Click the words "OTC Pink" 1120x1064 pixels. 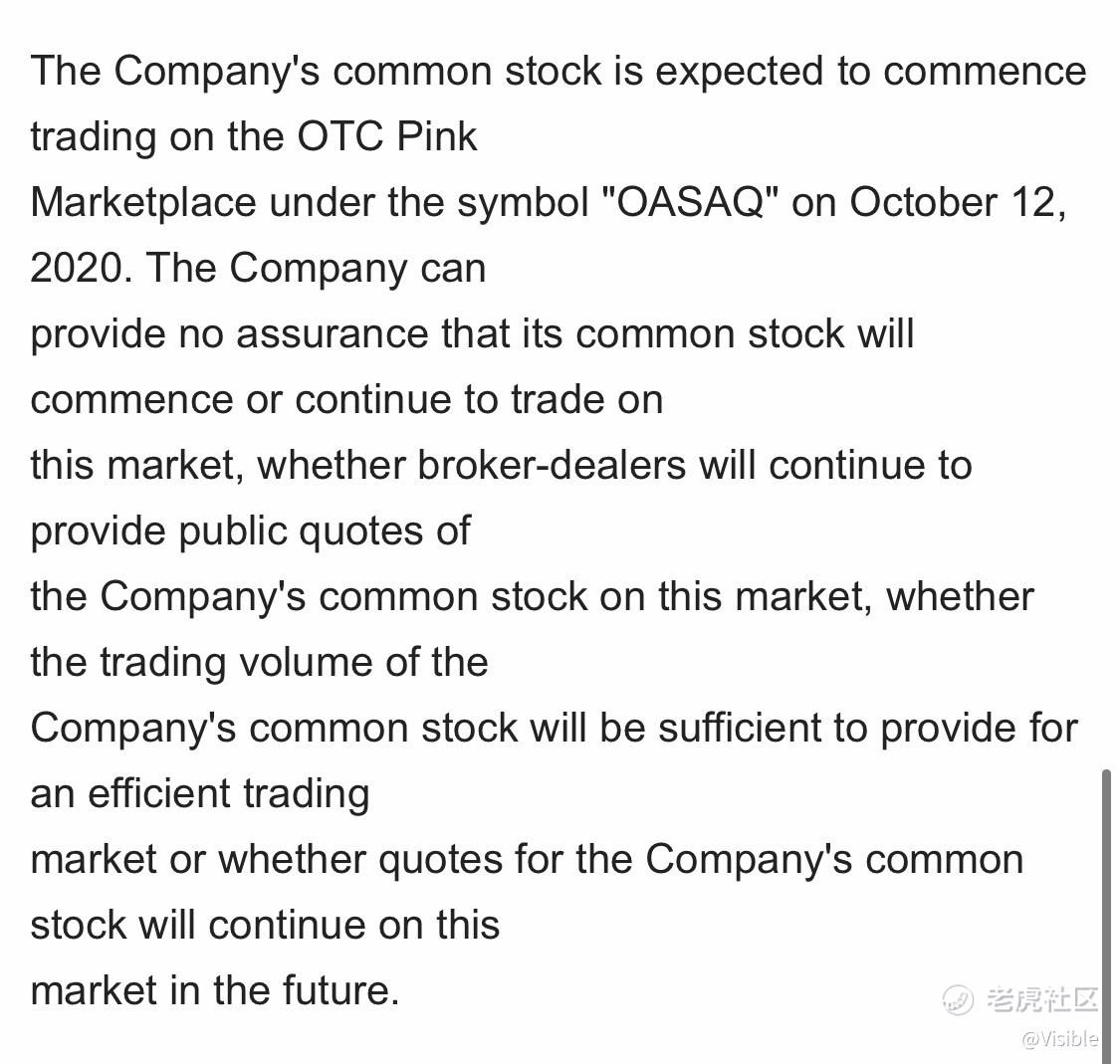pos(386,136)
